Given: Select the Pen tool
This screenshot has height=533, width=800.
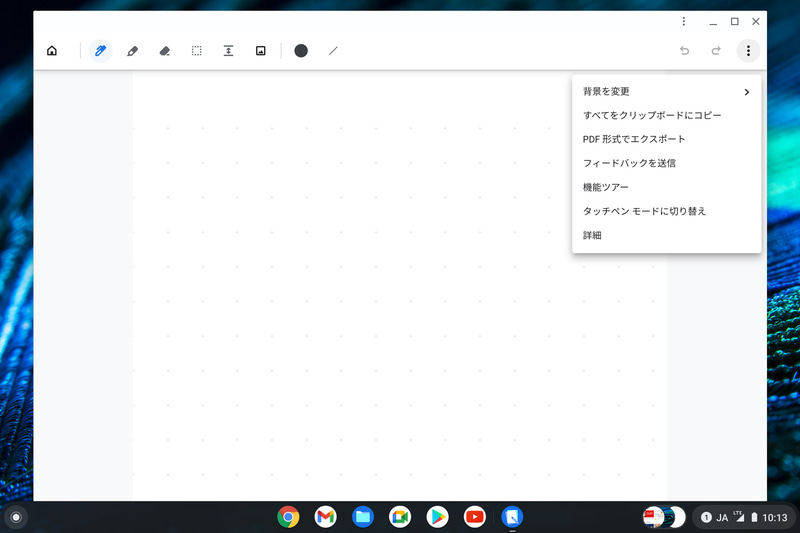Looking at the screenshot, I should pos(101,50).
